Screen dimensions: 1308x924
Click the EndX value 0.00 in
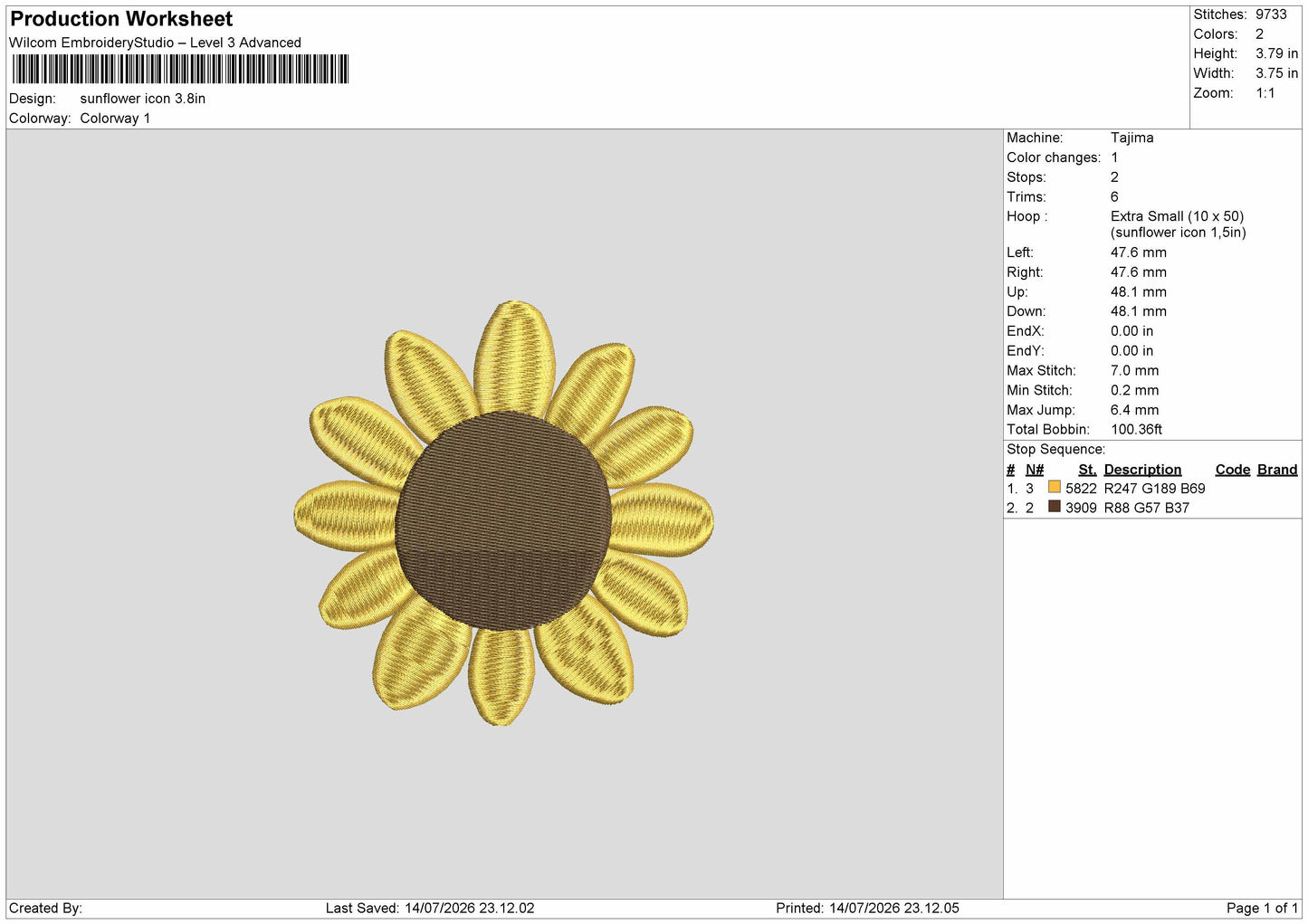pos(1132,331)
